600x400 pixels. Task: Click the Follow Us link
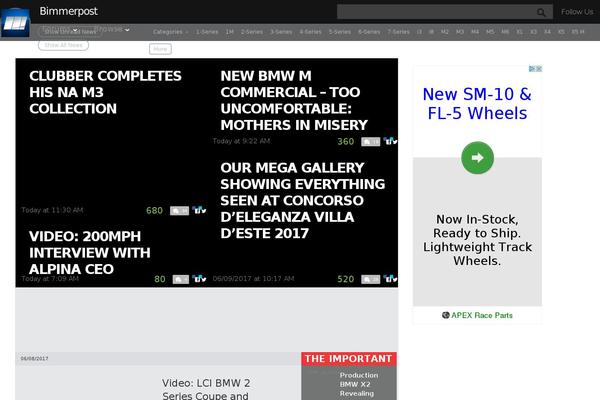(x=577, y=12)
